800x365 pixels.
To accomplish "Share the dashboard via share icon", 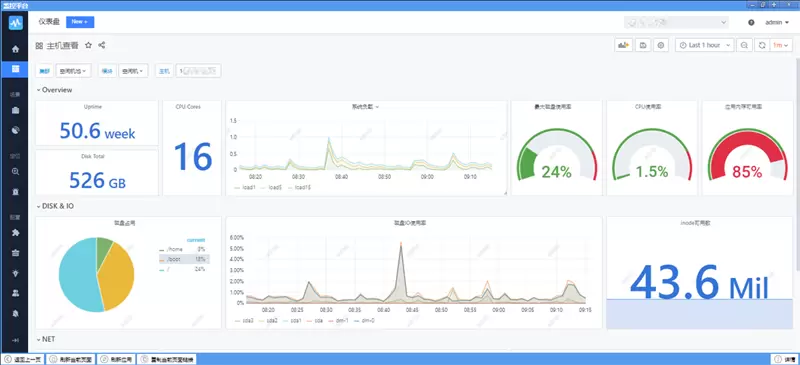I will [x=102, y=45].
